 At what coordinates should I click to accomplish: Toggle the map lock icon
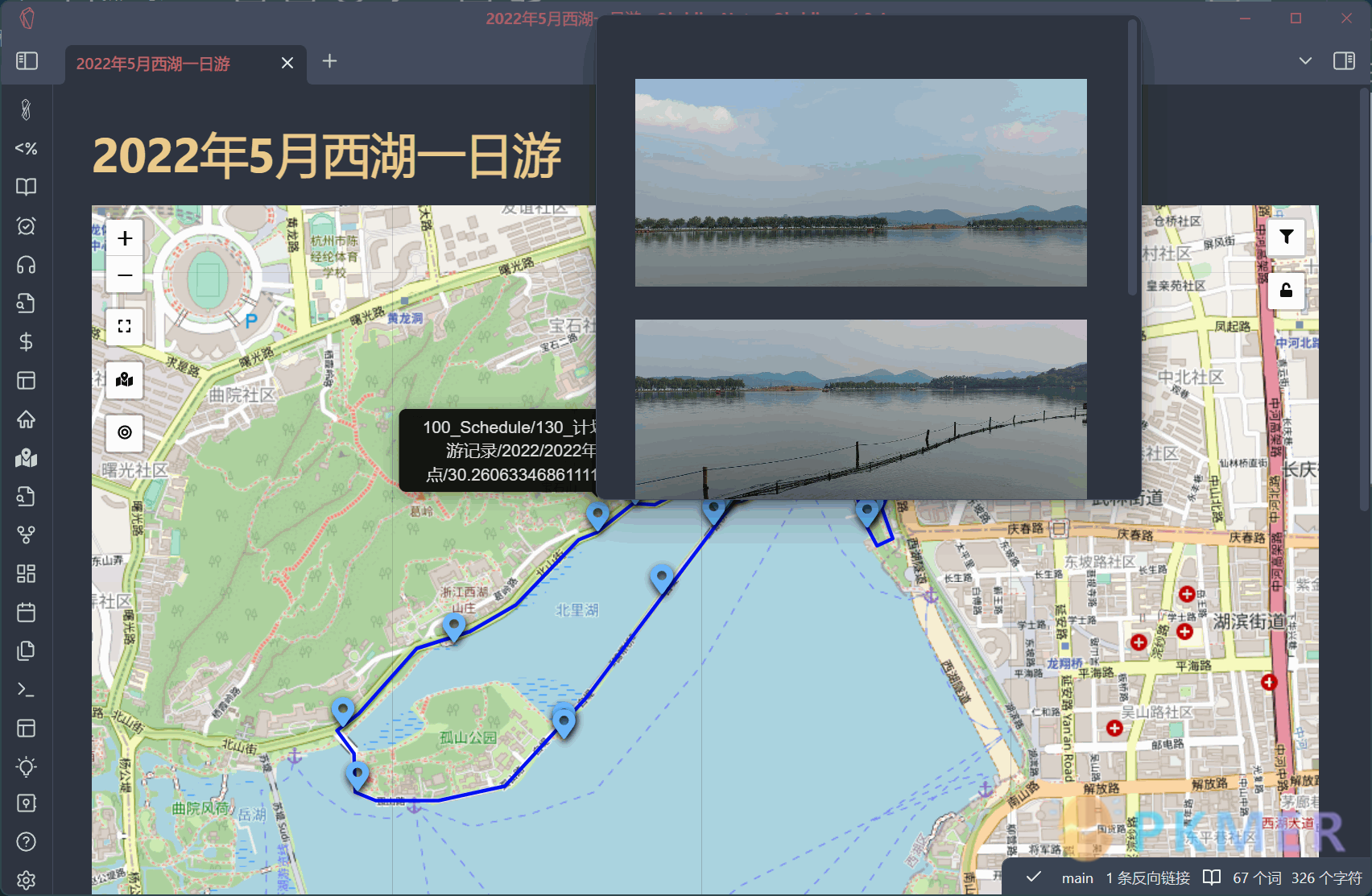(x=1287, y=291)
